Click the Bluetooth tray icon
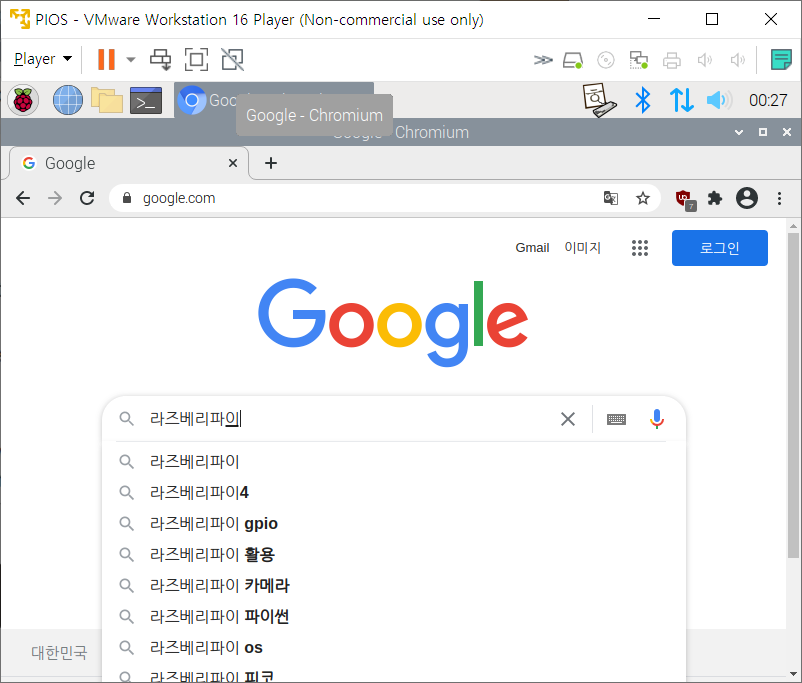 click(644, 100)
